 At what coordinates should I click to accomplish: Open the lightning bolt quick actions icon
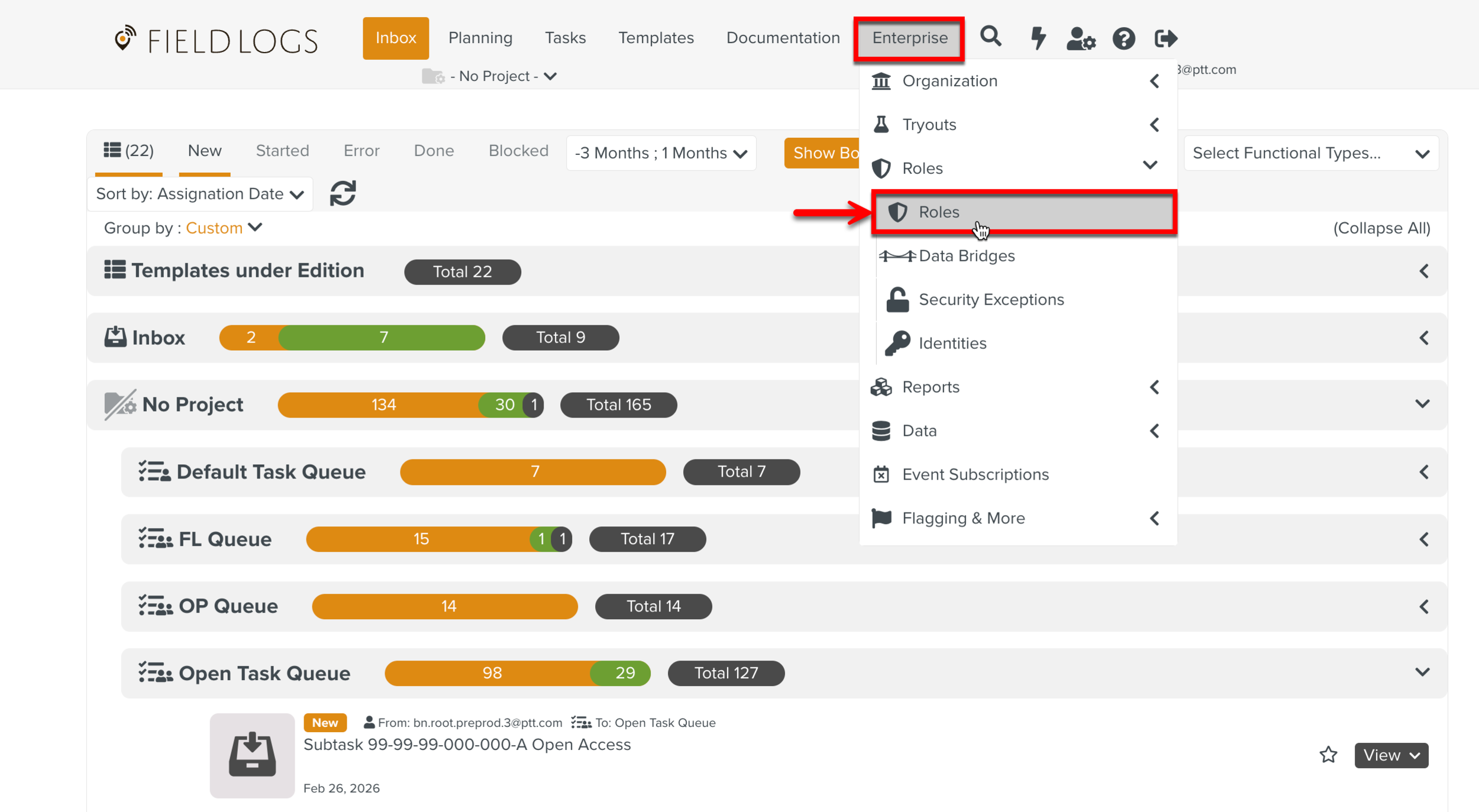[1038, 38]
